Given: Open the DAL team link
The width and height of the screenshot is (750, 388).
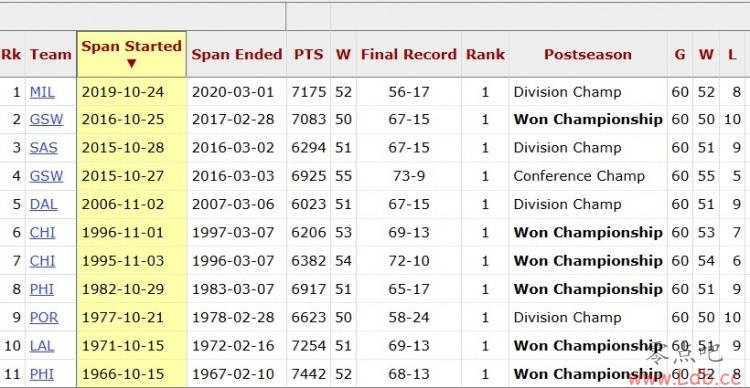Looking at the screenshot, I should [44, 204].
